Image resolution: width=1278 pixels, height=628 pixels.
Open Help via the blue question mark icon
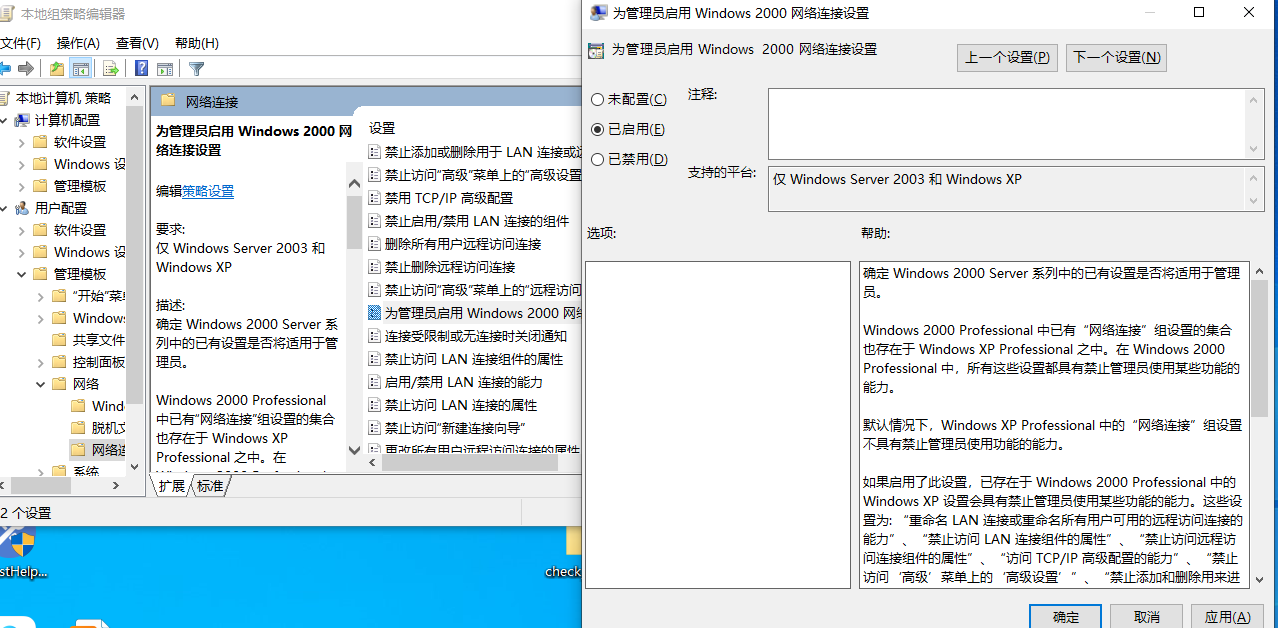[142, 68]
